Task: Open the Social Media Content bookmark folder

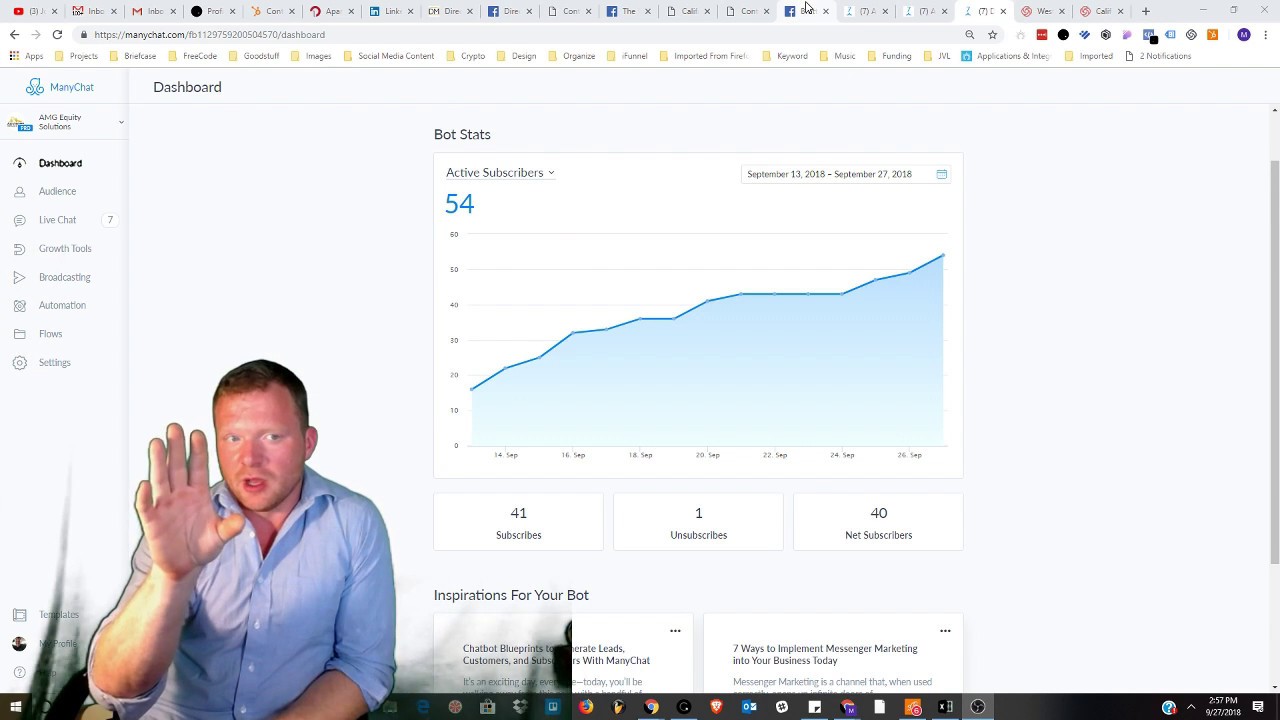Action: coord(389,56)
